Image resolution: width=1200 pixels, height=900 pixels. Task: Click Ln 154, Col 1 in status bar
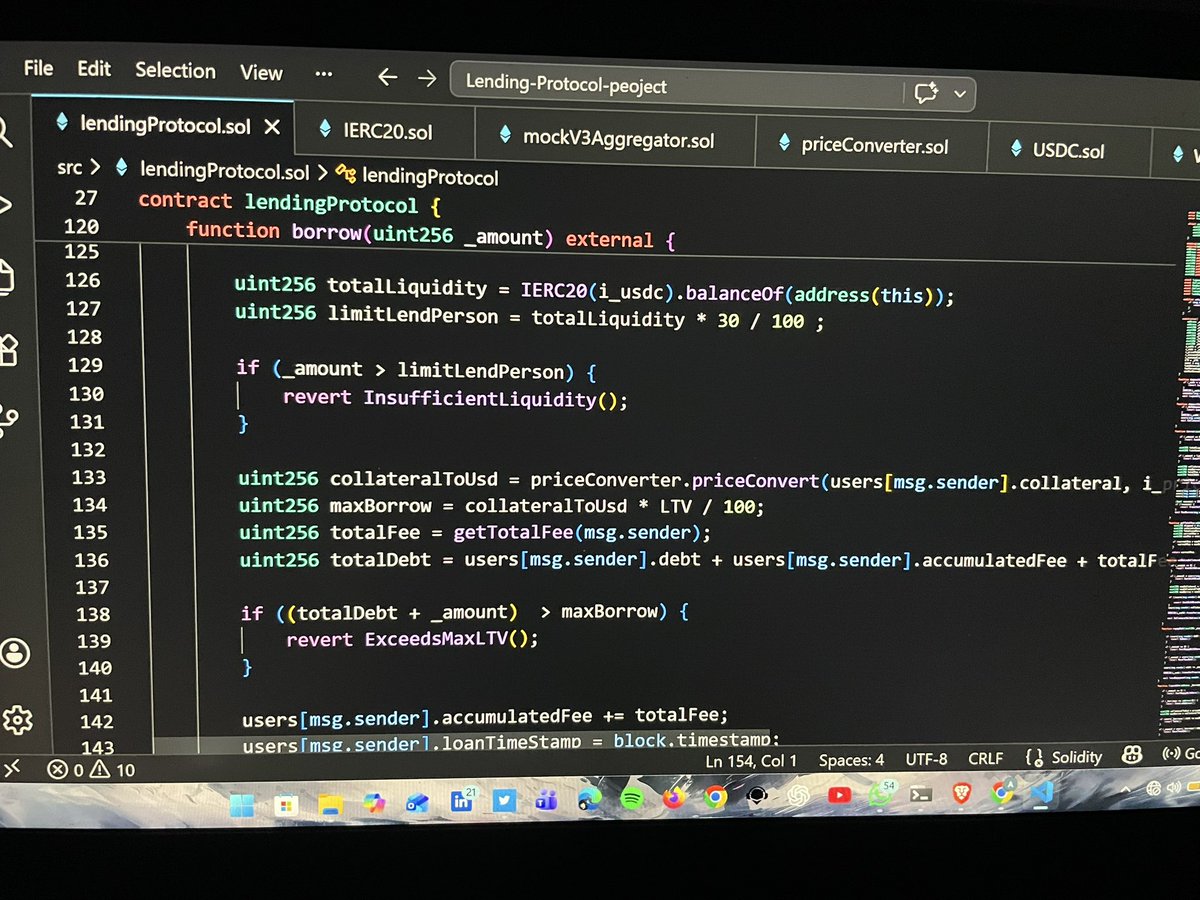[752, 760]
